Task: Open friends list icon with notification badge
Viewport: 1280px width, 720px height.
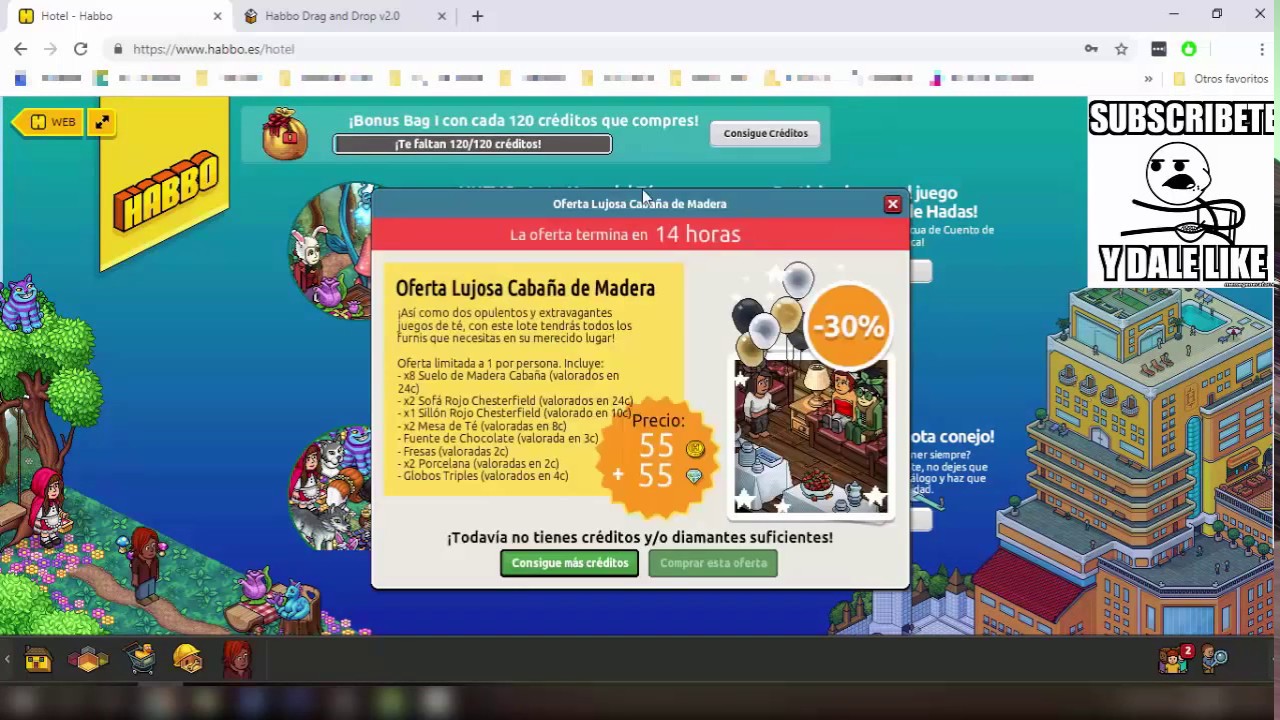Action: (1175, 658)
